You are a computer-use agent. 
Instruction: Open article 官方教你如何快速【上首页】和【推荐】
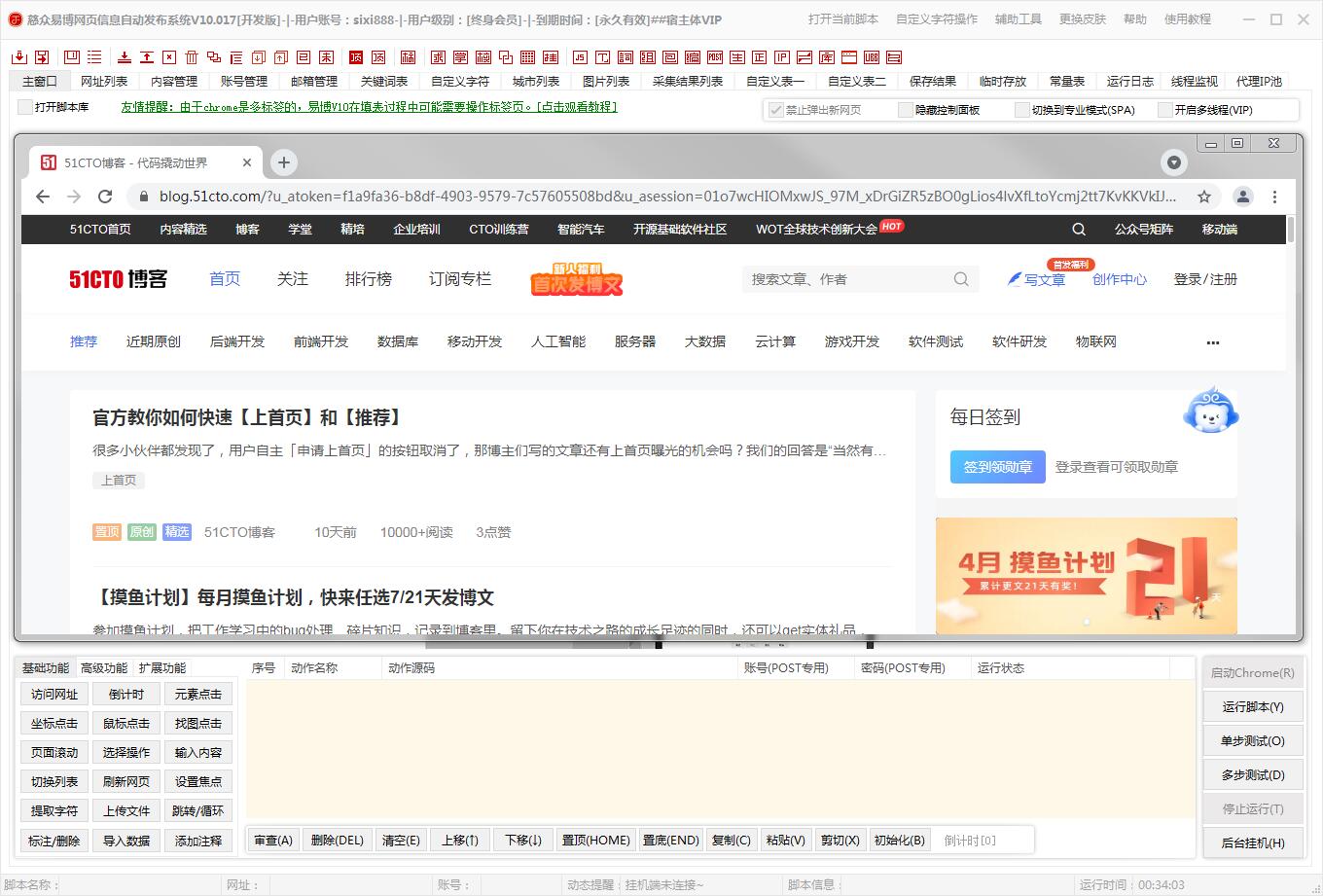247,417
